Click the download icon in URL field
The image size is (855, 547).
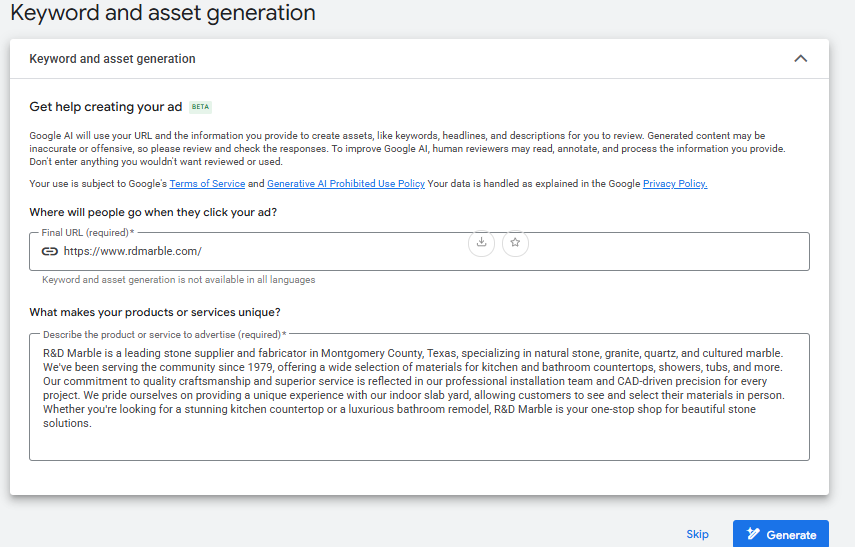481,243
